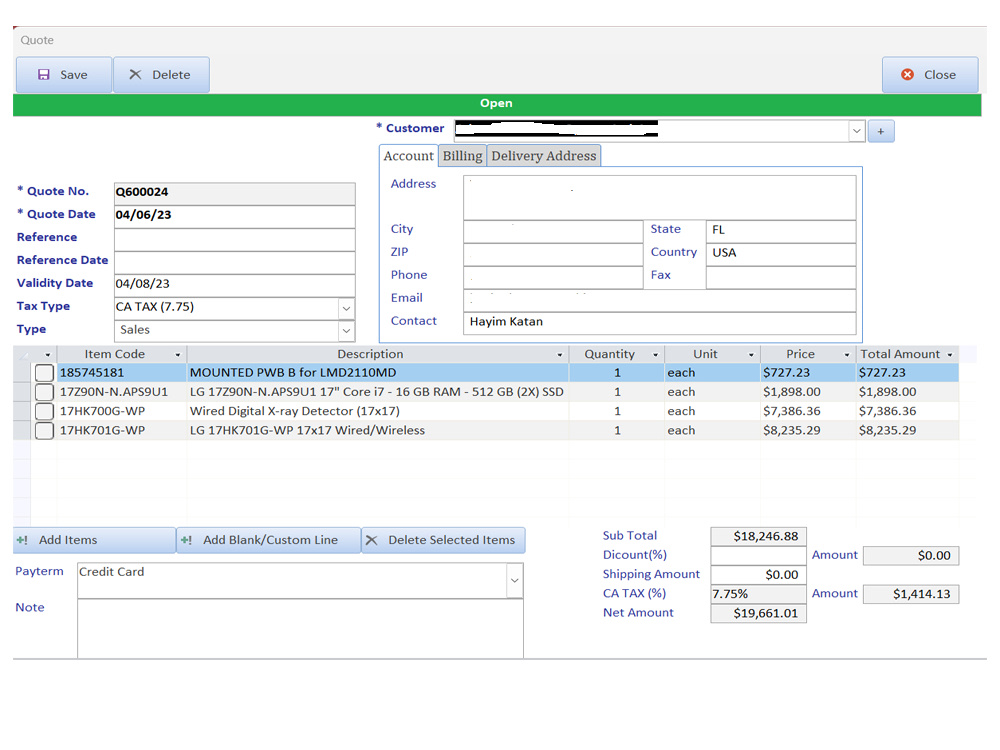Screen dimensions: 1000x750
Task: Click the Phone field
Action: [x=553, y=277]
